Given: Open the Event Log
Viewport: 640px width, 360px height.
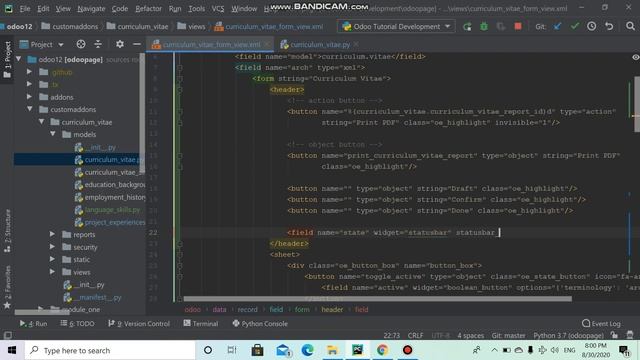Looking at the screenshot, I should tap(601, 324).
